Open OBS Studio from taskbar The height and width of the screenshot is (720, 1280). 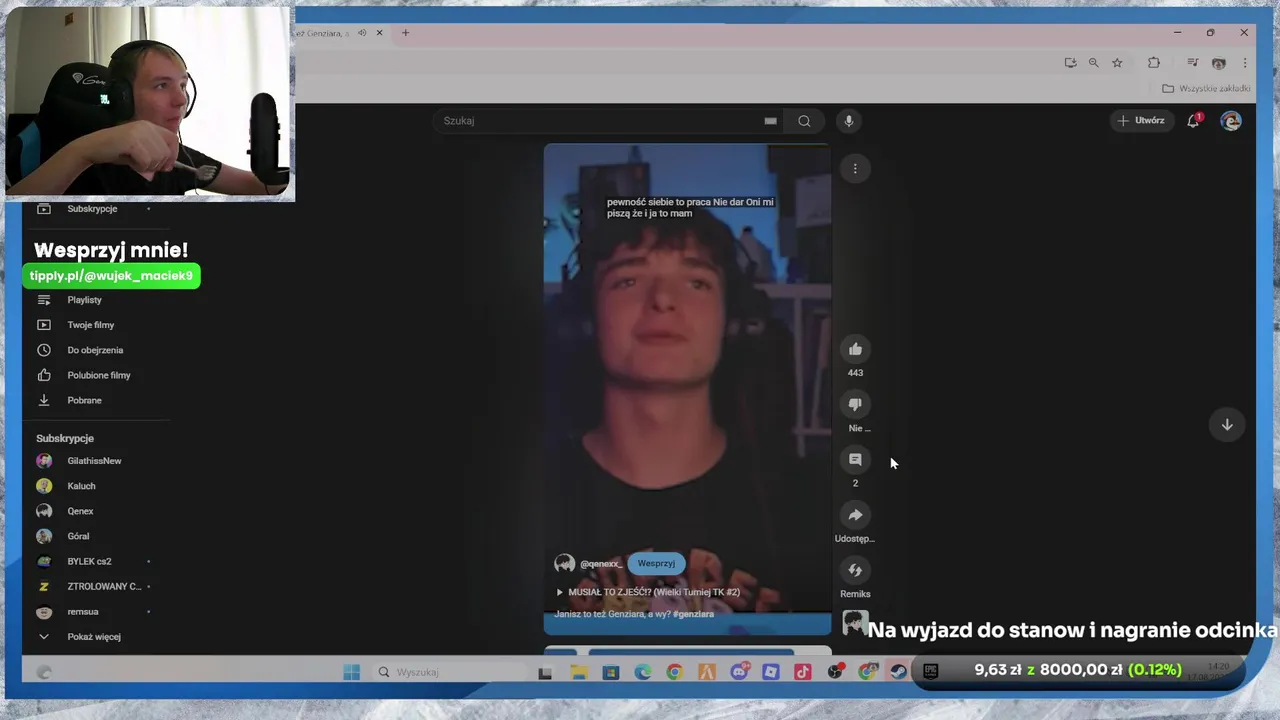click(x=836, y=672)
